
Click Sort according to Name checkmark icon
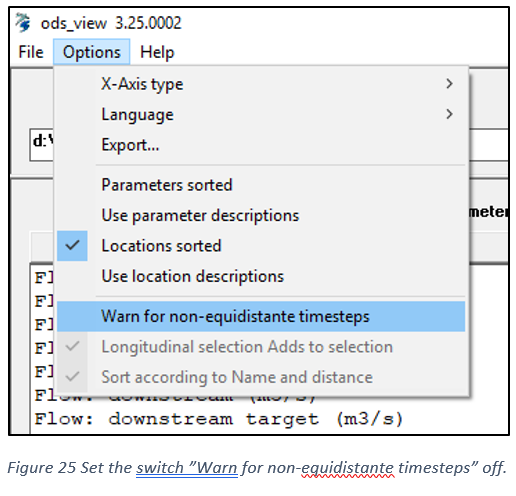pos(72,377)
